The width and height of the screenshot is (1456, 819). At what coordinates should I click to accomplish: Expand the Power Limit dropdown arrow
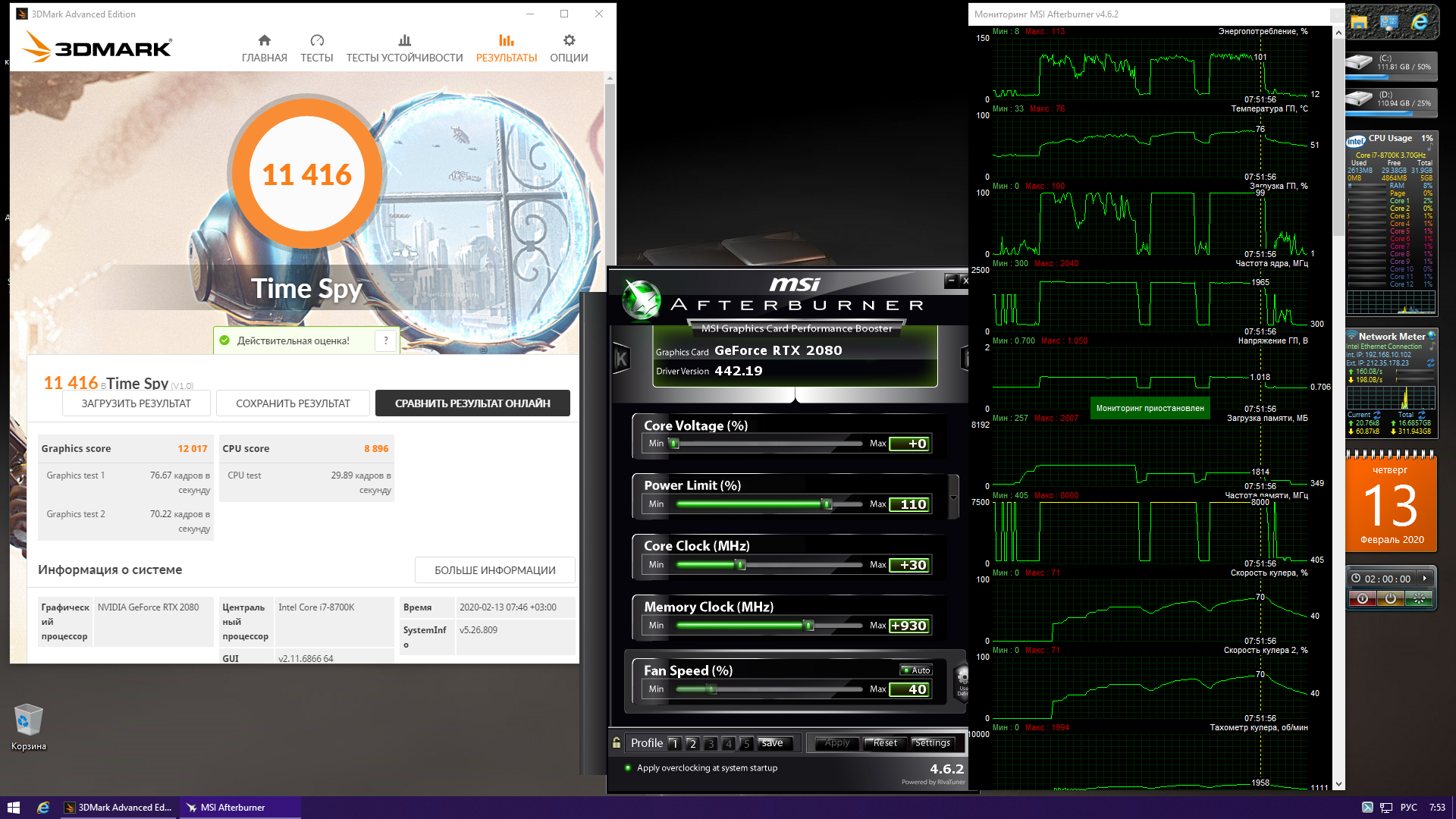(953, 498)
